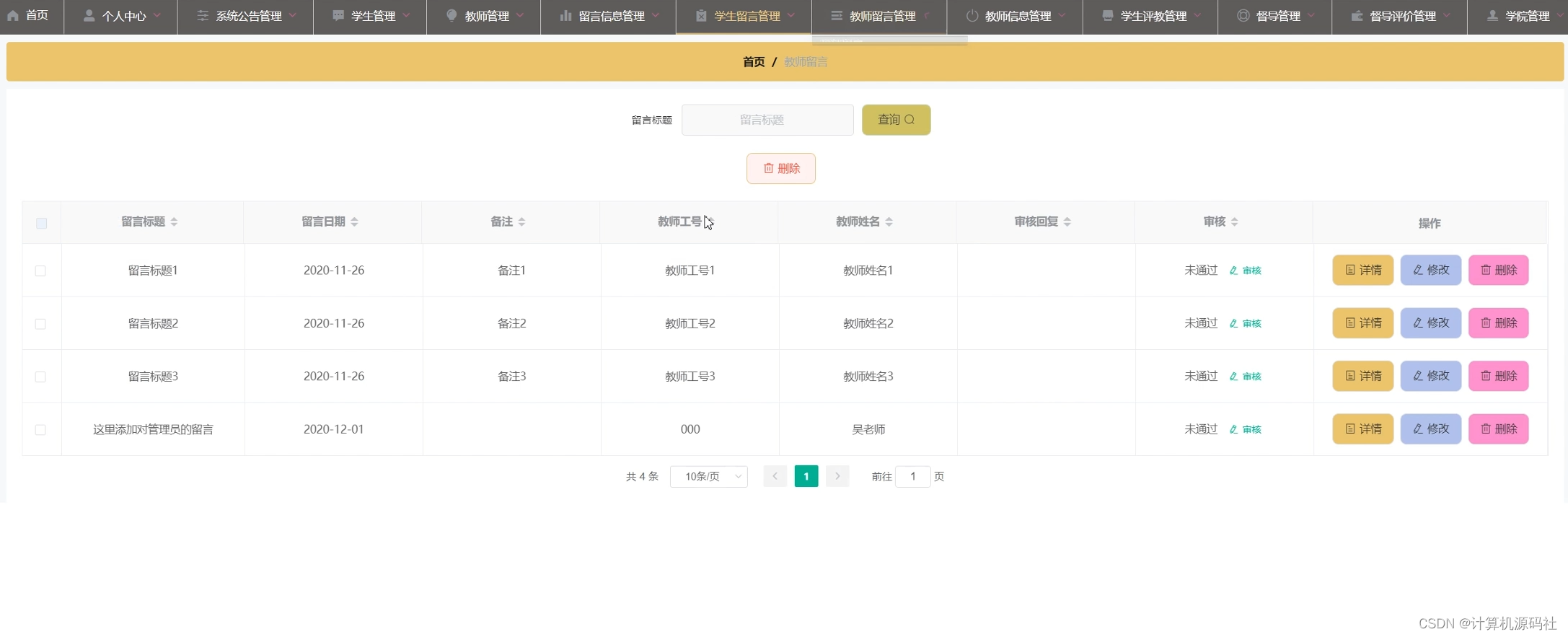Click the clipboard icon beside 学生留言管理
The height and width of the screenshot is (637, 1568).
(701, 16)
